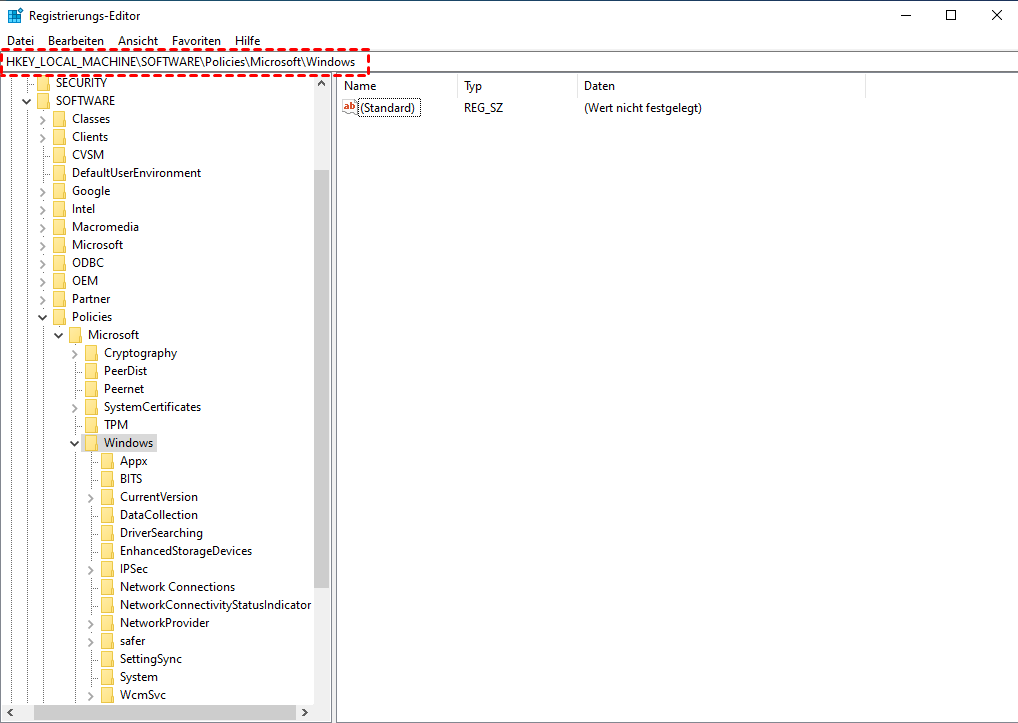1018x723 pixels.
Task: Click the Registrierungs-Editor app icon in title bar
Action: coord(15,16)
